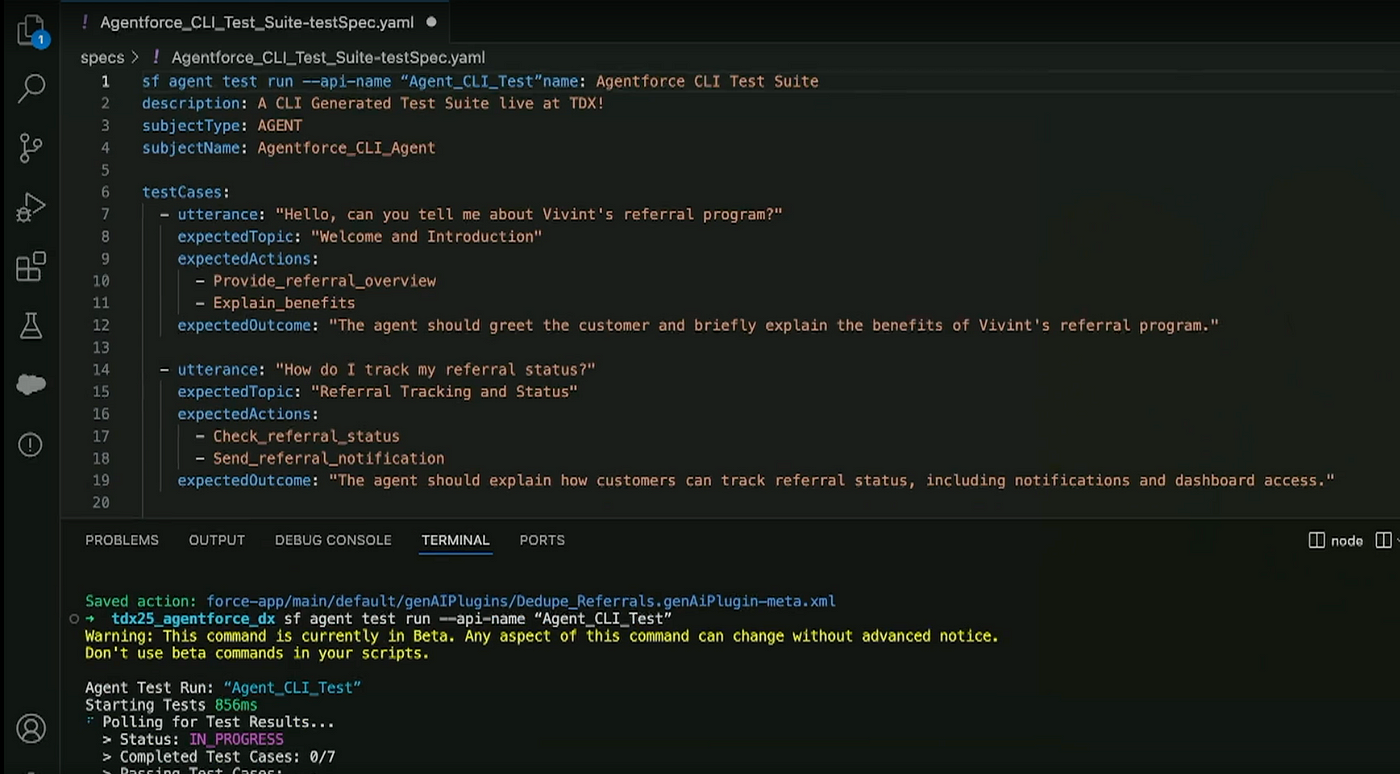Click the expectedOutcome key on line 12
This screenshot has height=774, width=1400.
point(244,325)
